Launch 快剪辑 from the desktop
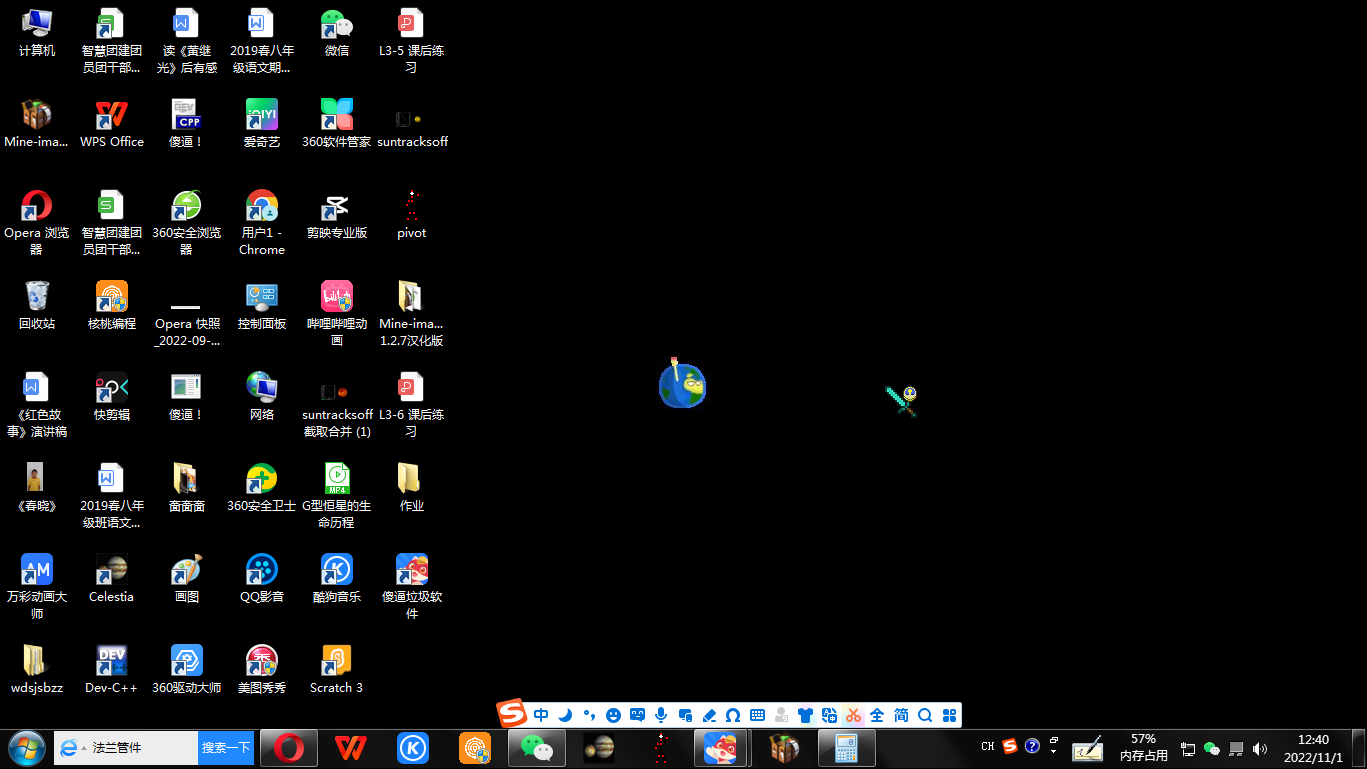The image size is (1367, 769). (112, 396)
